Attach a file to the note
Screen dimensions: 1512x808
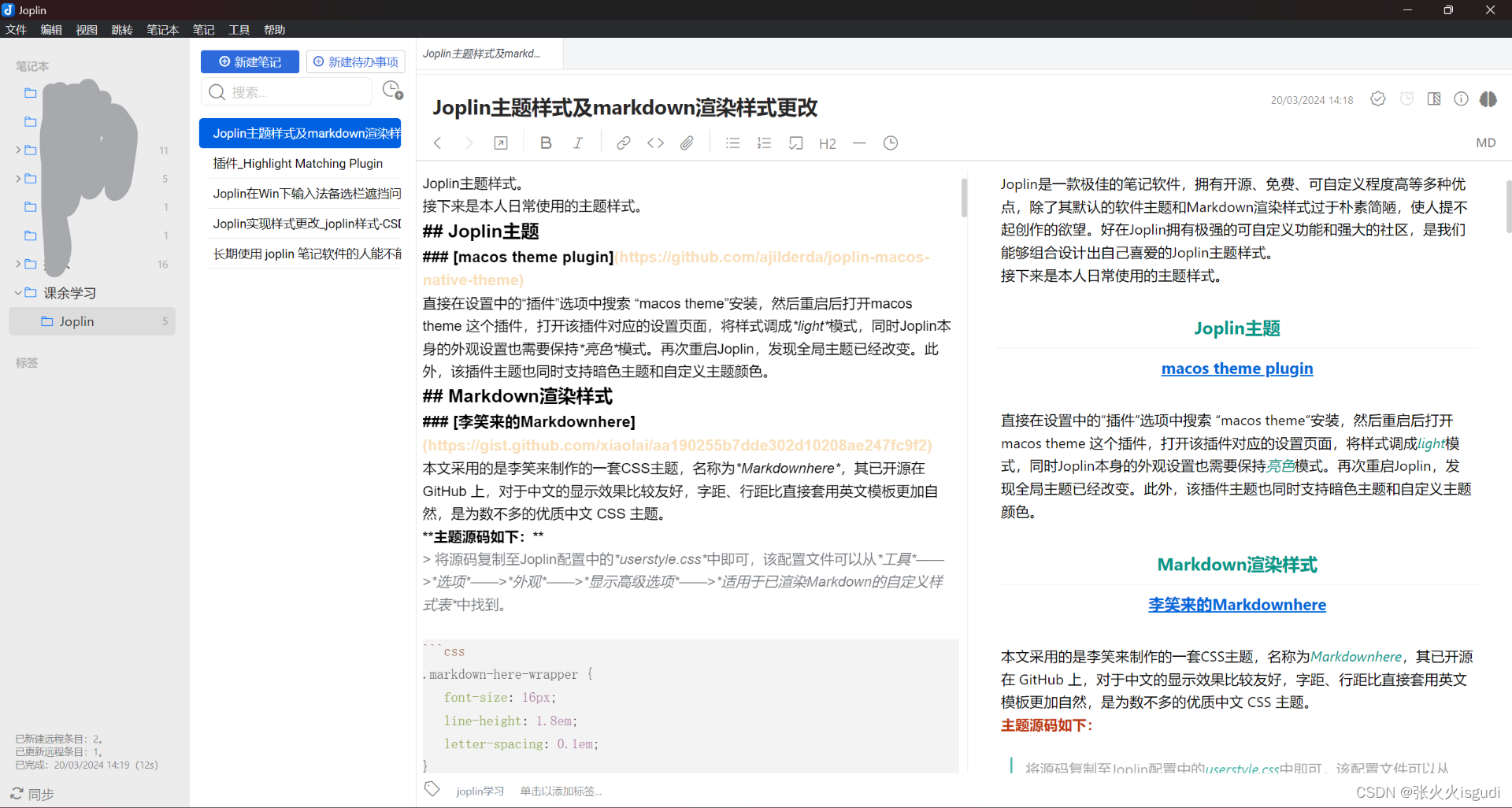tap(686, 143)
